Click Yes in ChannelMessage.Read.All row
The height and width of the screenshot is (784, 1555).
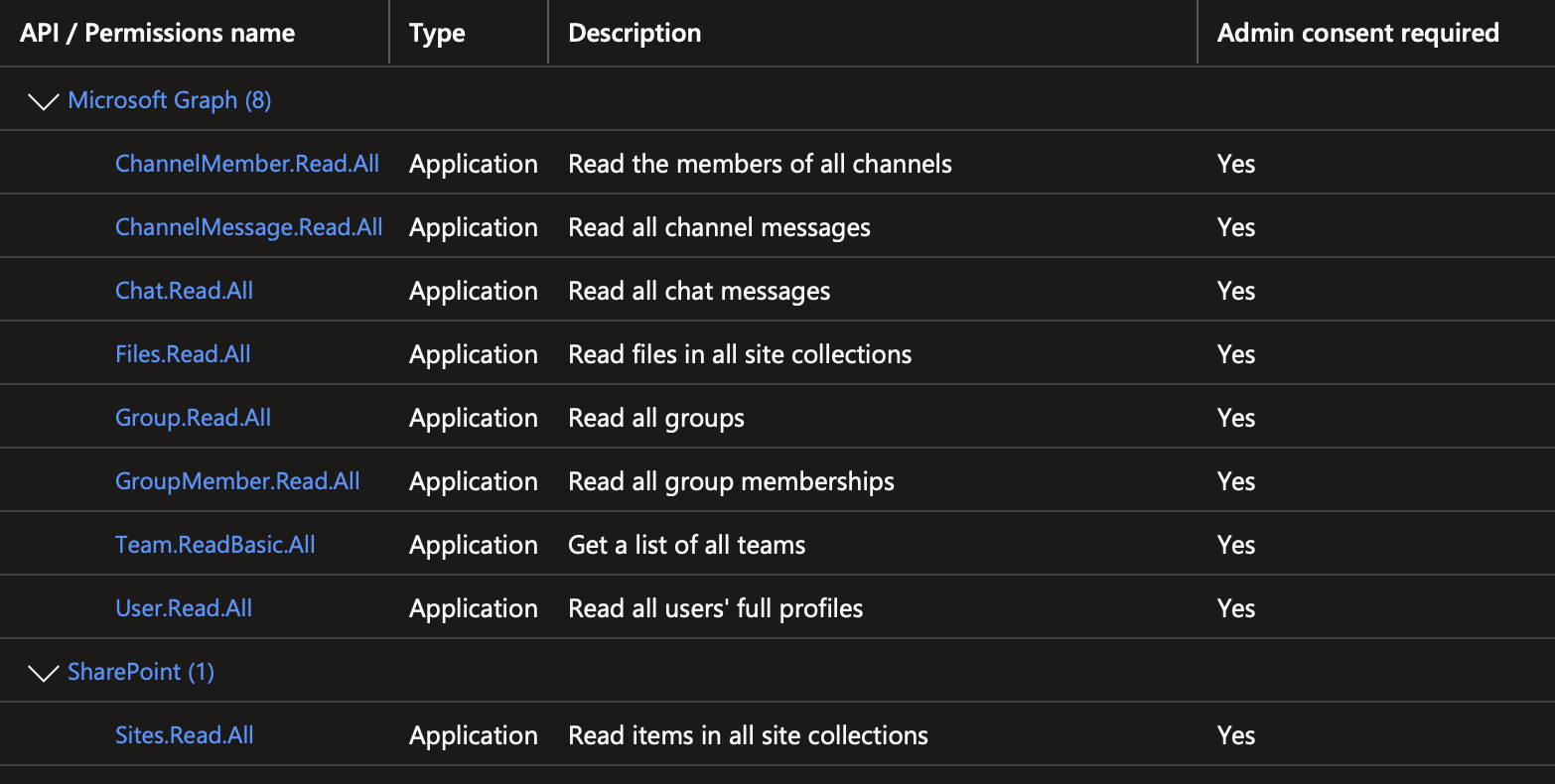point(1236,227)
